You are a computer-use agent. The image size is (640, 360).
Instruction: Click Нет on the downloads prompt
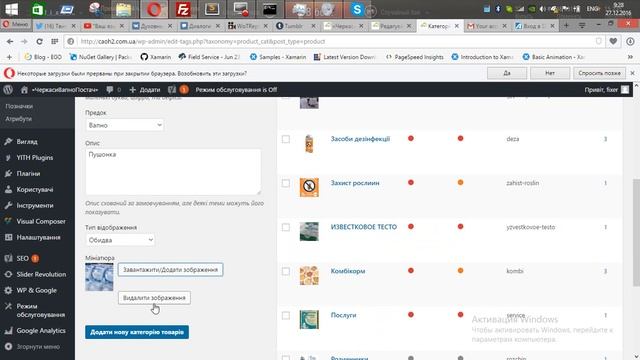(550, 73)
